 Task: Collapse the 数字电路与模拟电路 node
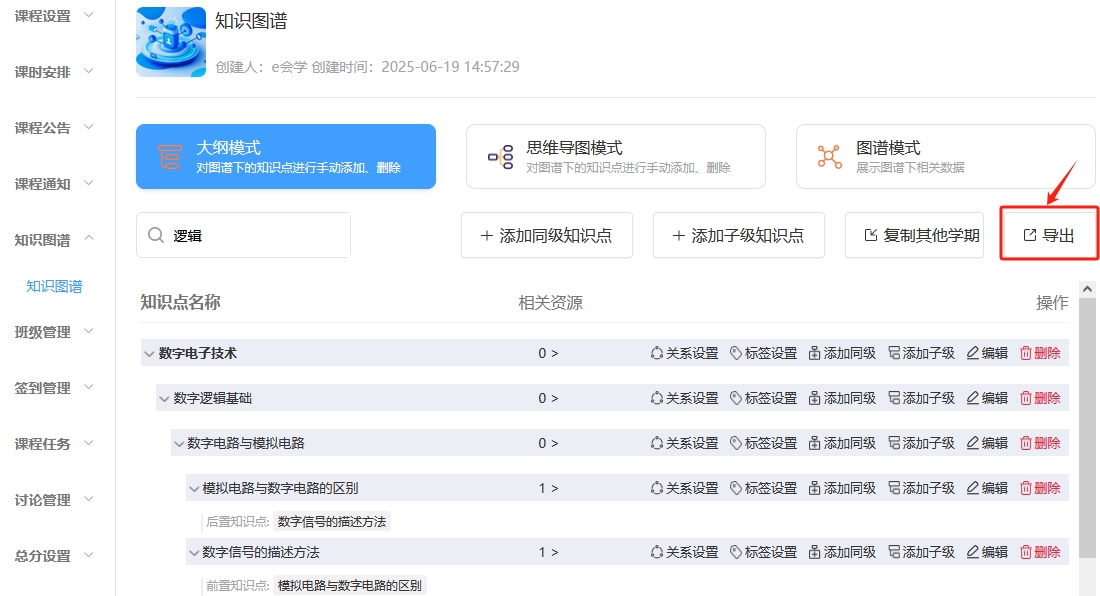click(x=178, y=443)
